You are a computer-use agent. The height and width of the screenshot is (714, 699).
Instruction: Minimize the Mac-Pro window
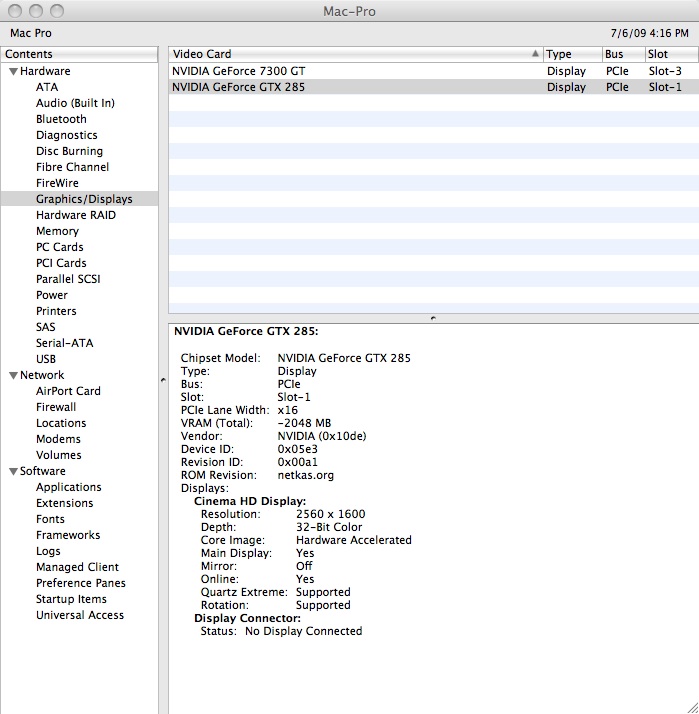(36, 11)
